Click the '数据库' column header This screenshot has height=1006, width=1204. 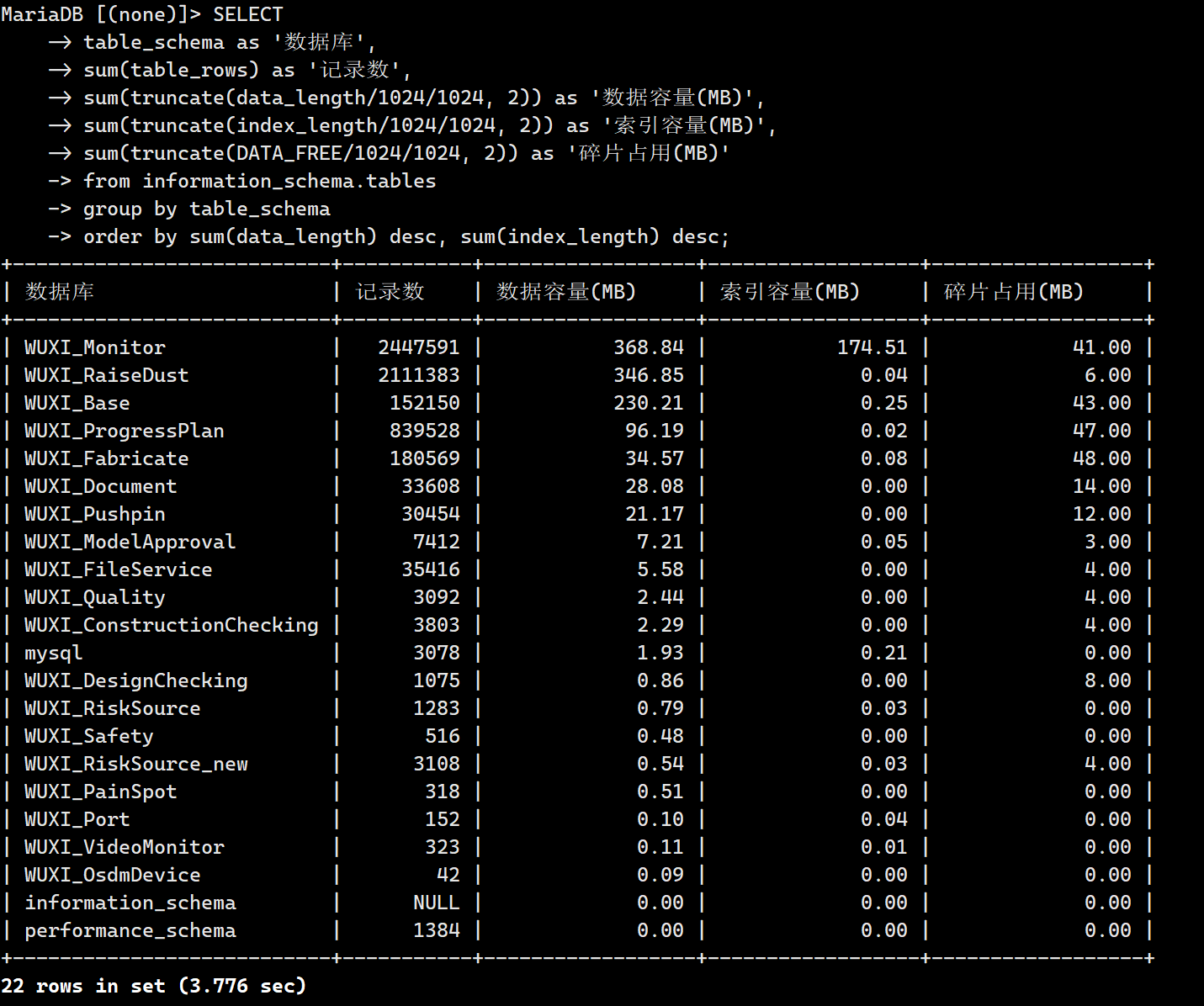point(59,292)
